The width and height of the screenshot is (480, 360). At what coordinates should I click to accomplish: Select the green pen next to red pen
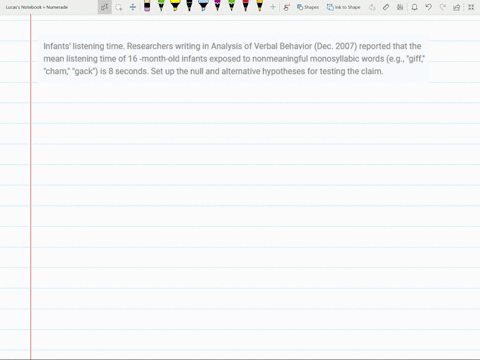coord(231,6)
